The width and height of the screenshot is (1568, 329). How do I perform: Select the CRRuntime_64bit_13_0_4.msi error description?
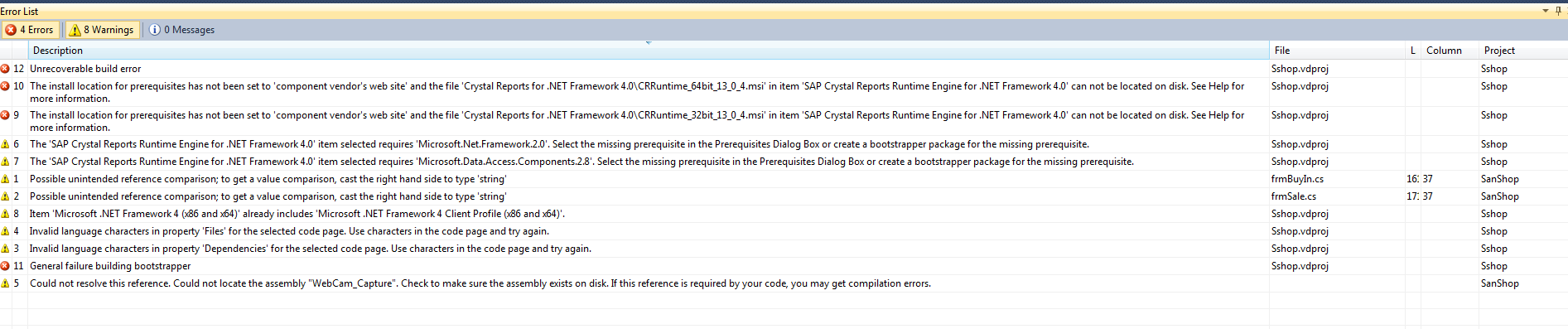[x=637, y=92]
